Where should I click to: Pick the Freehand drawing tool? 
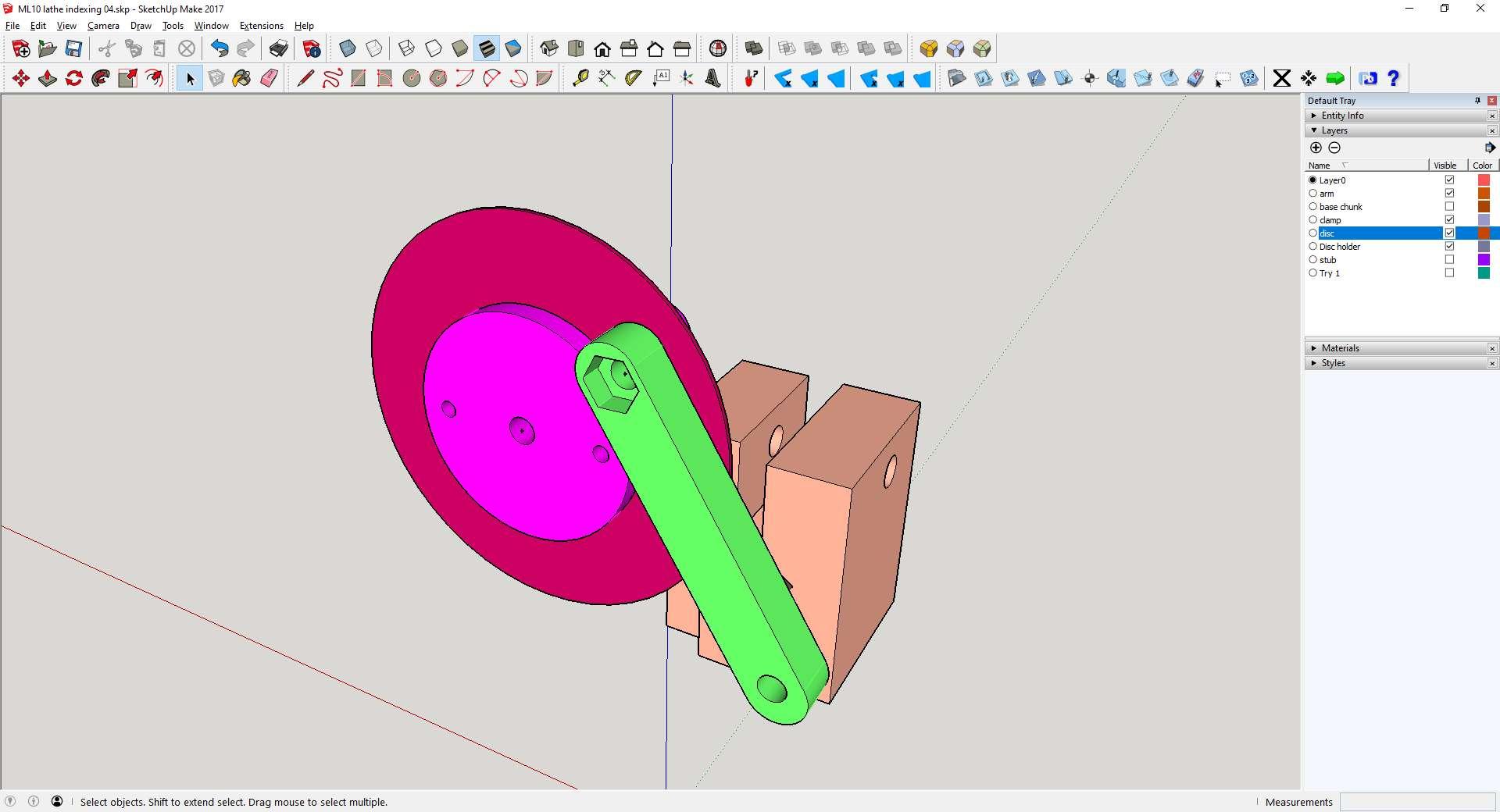pos(332,78)
